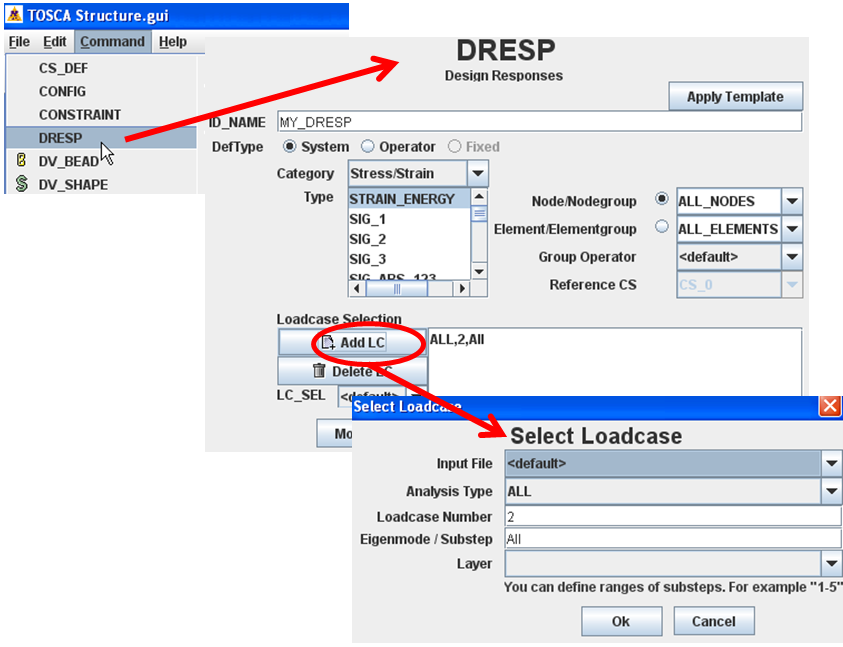Screen dimensions: 843x647
Task: Select STRAIN_ENERGY in Type list
Action: pos(409,199)
